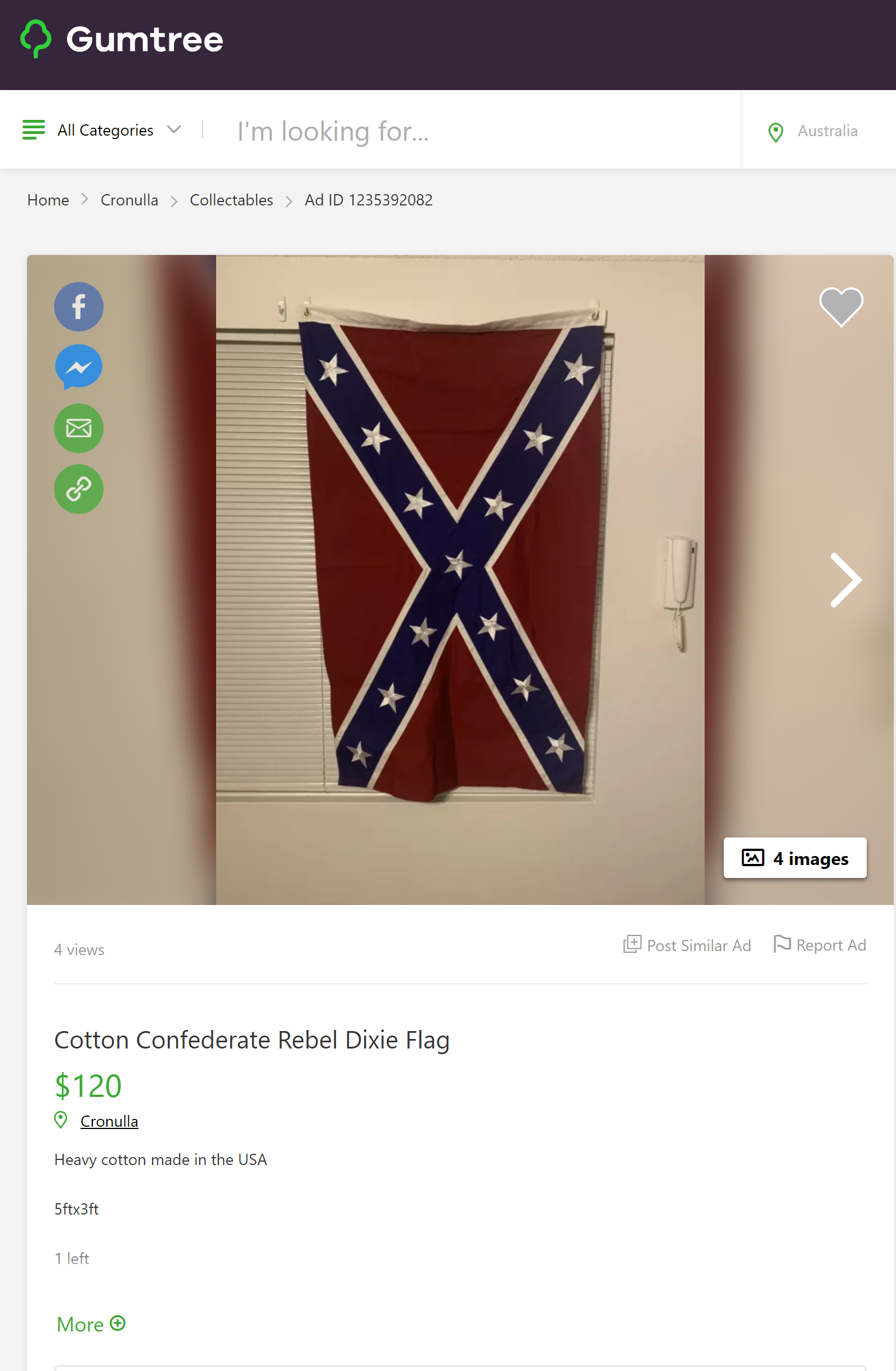Viewport: 896px width, 1371px height.
Task: Click Post Similar Ad
Action: (687, 945)
